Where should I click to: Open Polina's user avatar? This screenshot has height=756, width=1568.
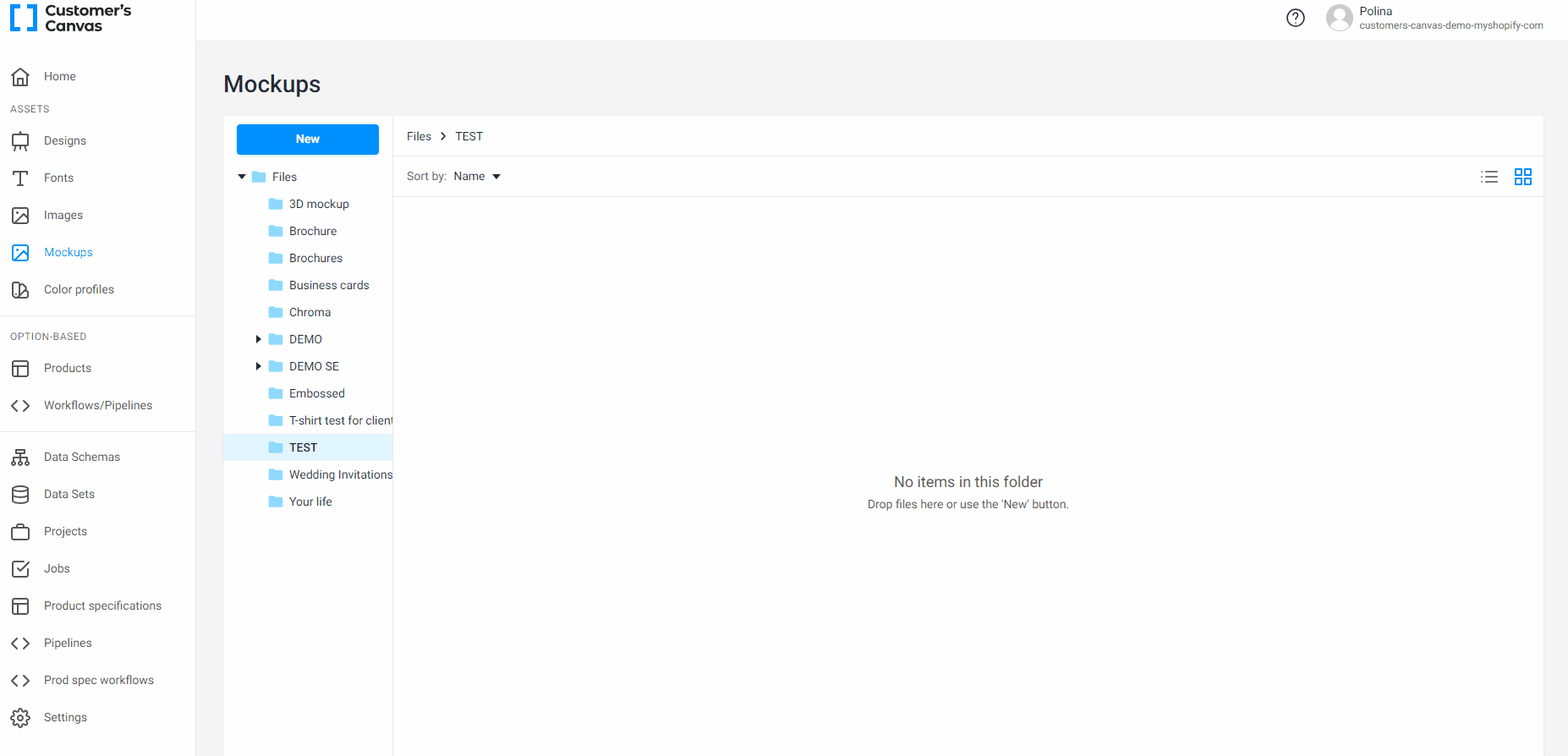(x=1340, y=18)
